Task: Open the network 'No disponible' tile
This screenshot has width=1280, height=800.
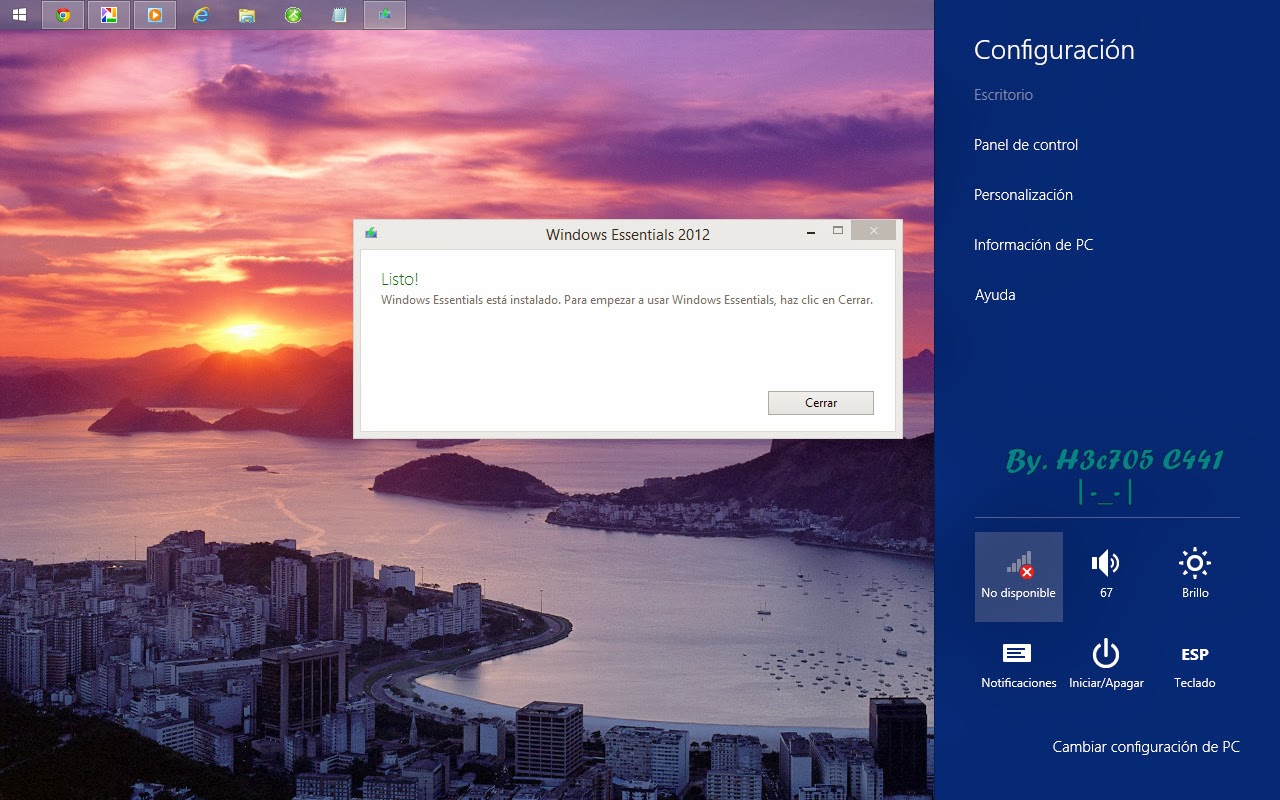Action: (x=1019, y=577)
